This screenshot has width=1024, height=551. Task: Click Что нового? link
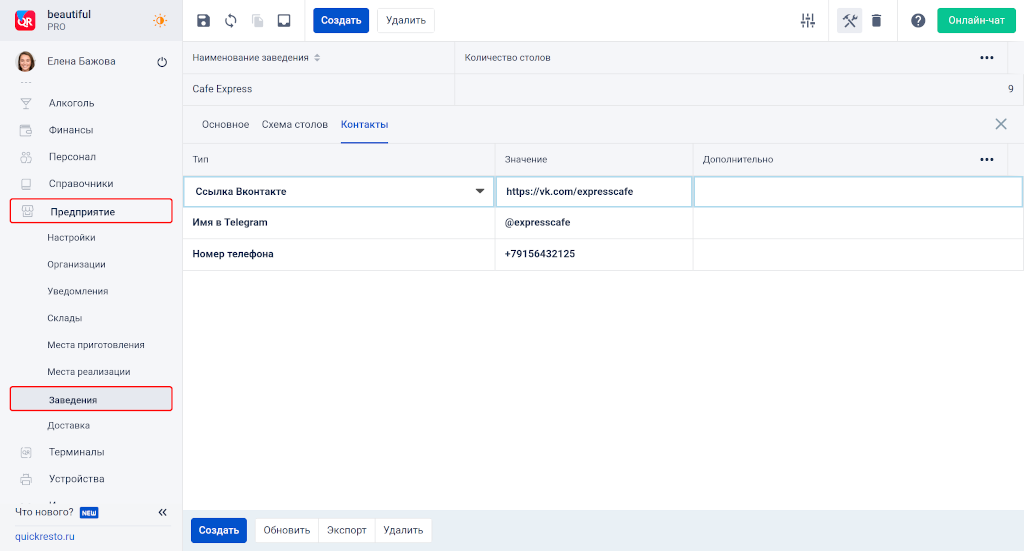tap(44, 512)
